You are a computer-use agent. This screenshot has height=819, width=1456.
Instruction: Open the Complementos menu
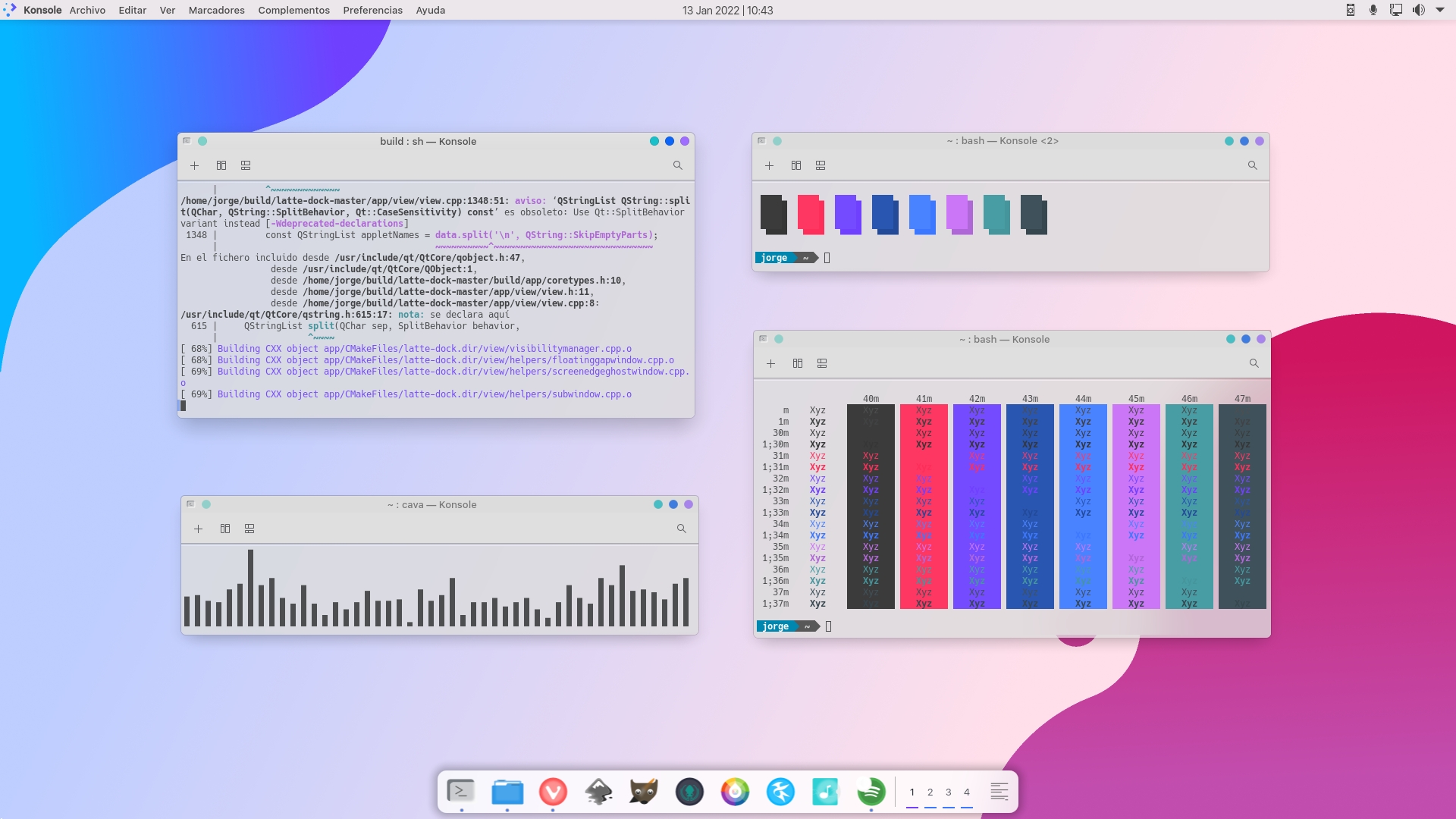coord(293,10)
